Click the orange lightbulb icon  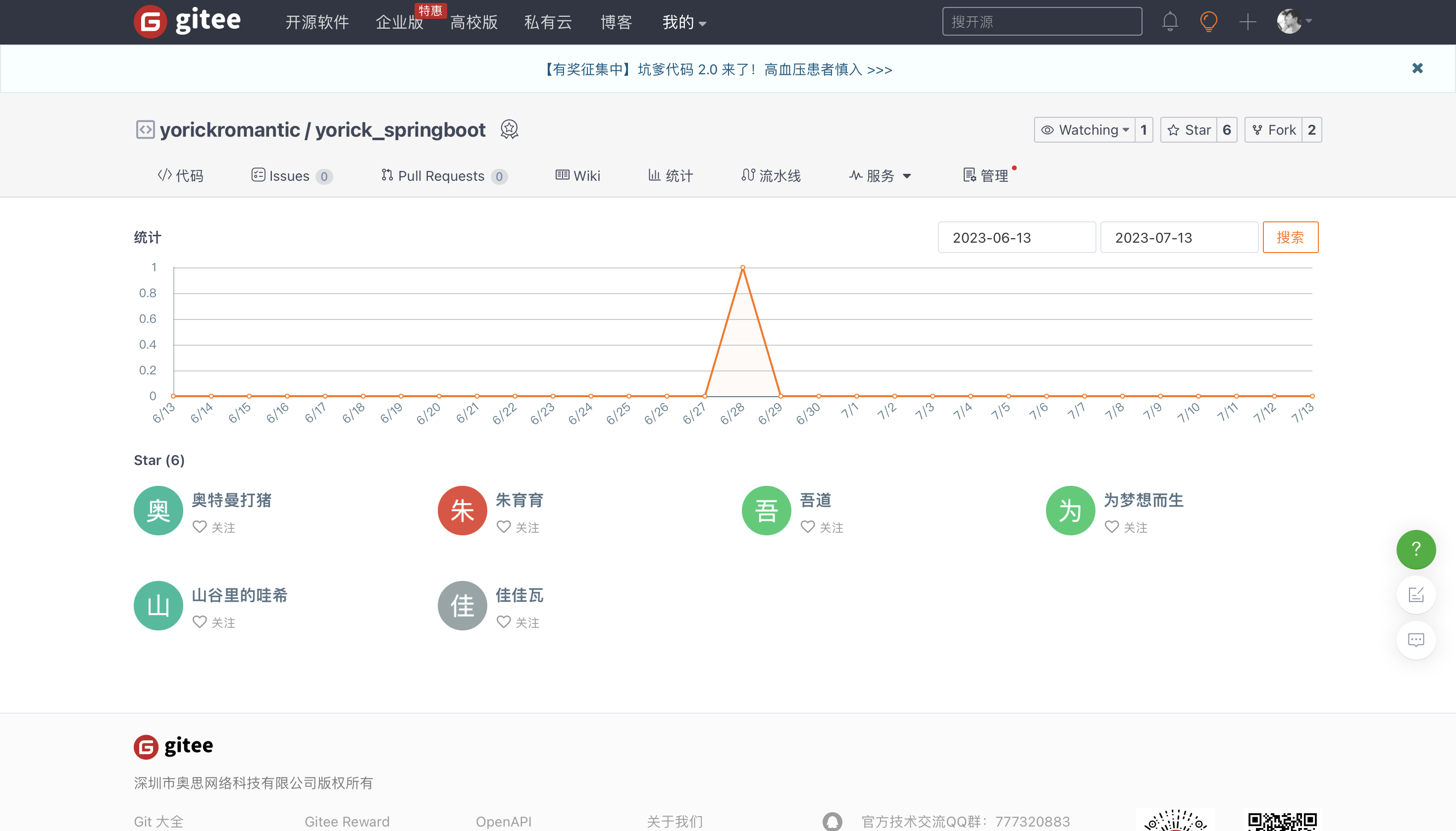(x=1208, y=22)
